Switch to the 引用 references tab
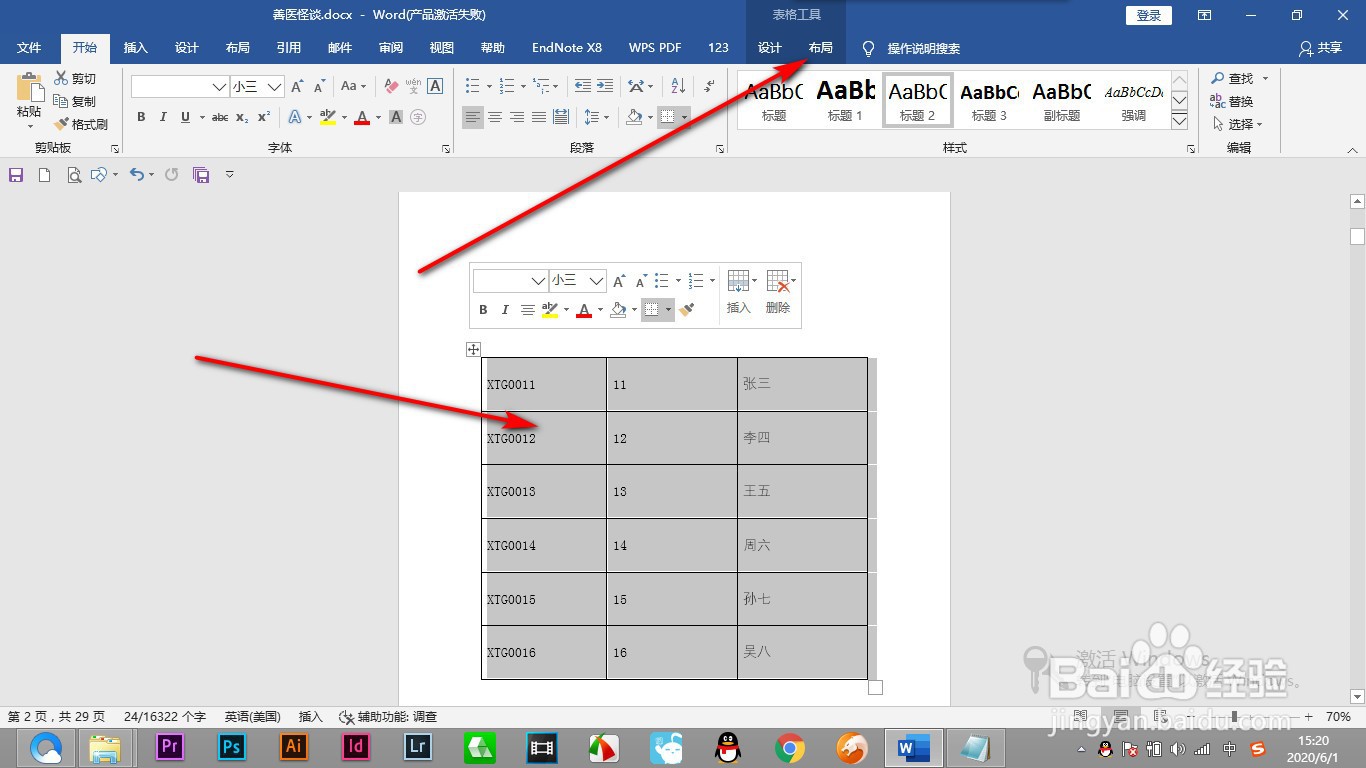 click(289, 48)
